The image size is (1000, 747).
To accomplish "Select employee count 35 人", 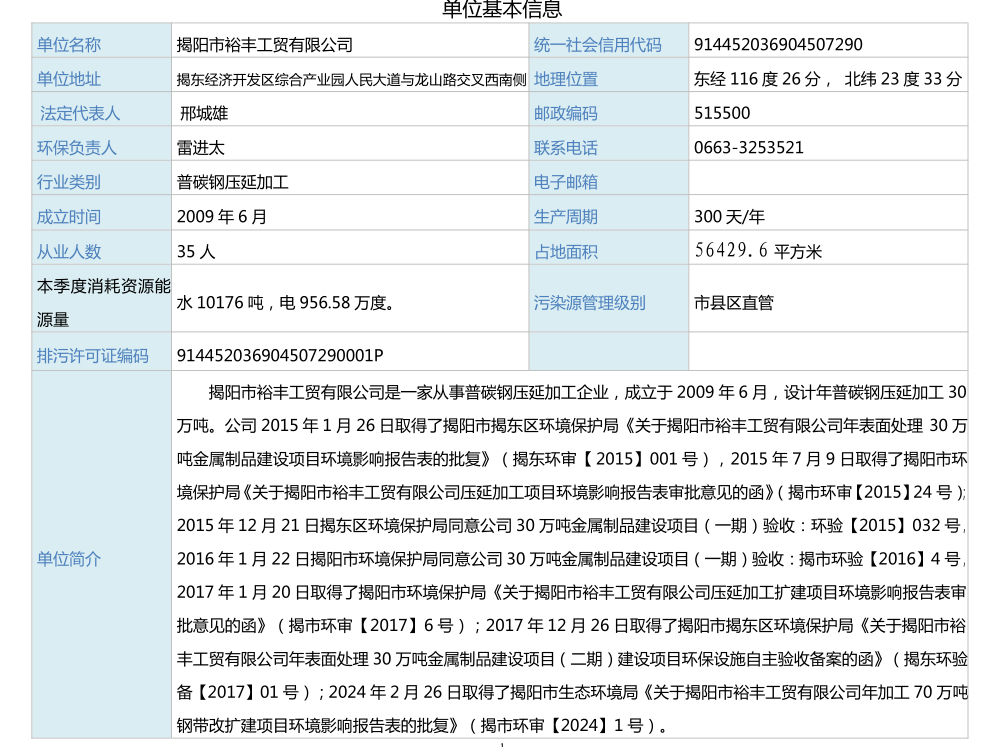I will (196, 251).
